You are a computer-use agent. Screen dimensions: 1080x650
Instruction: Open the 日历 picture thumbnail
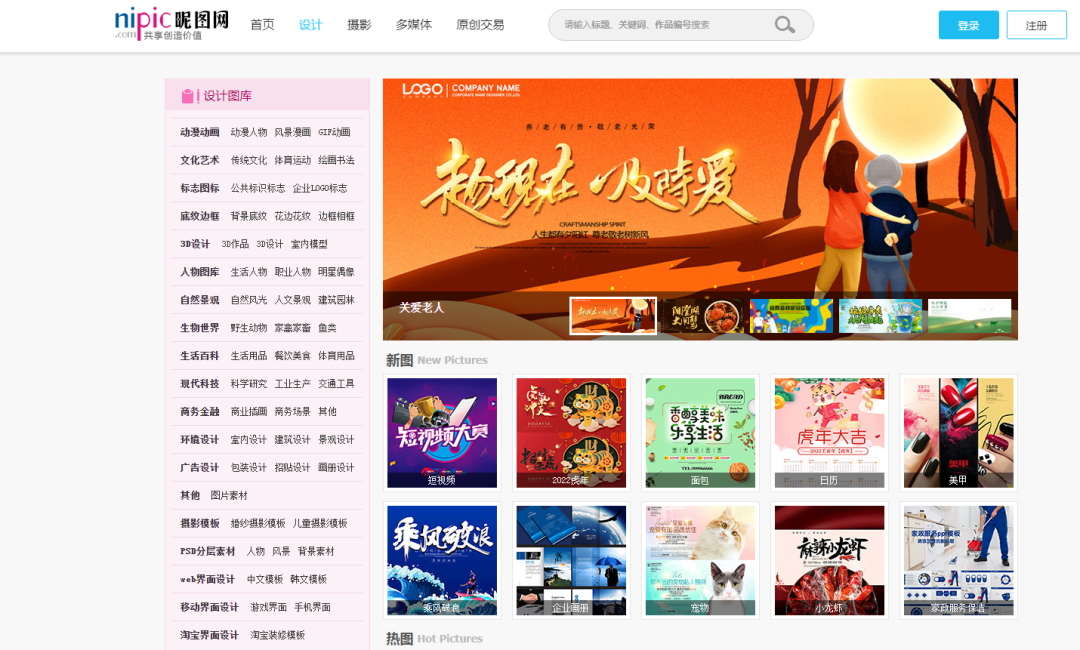click(829, 432)
